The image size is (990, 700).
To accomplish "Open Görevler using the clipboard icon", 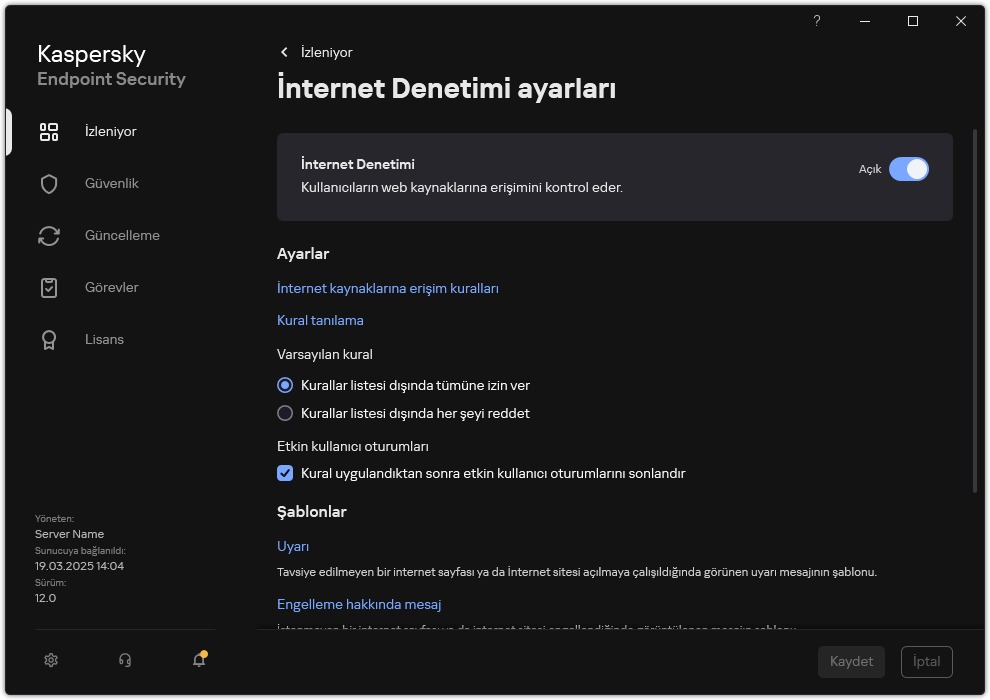I will click(48, 287).
